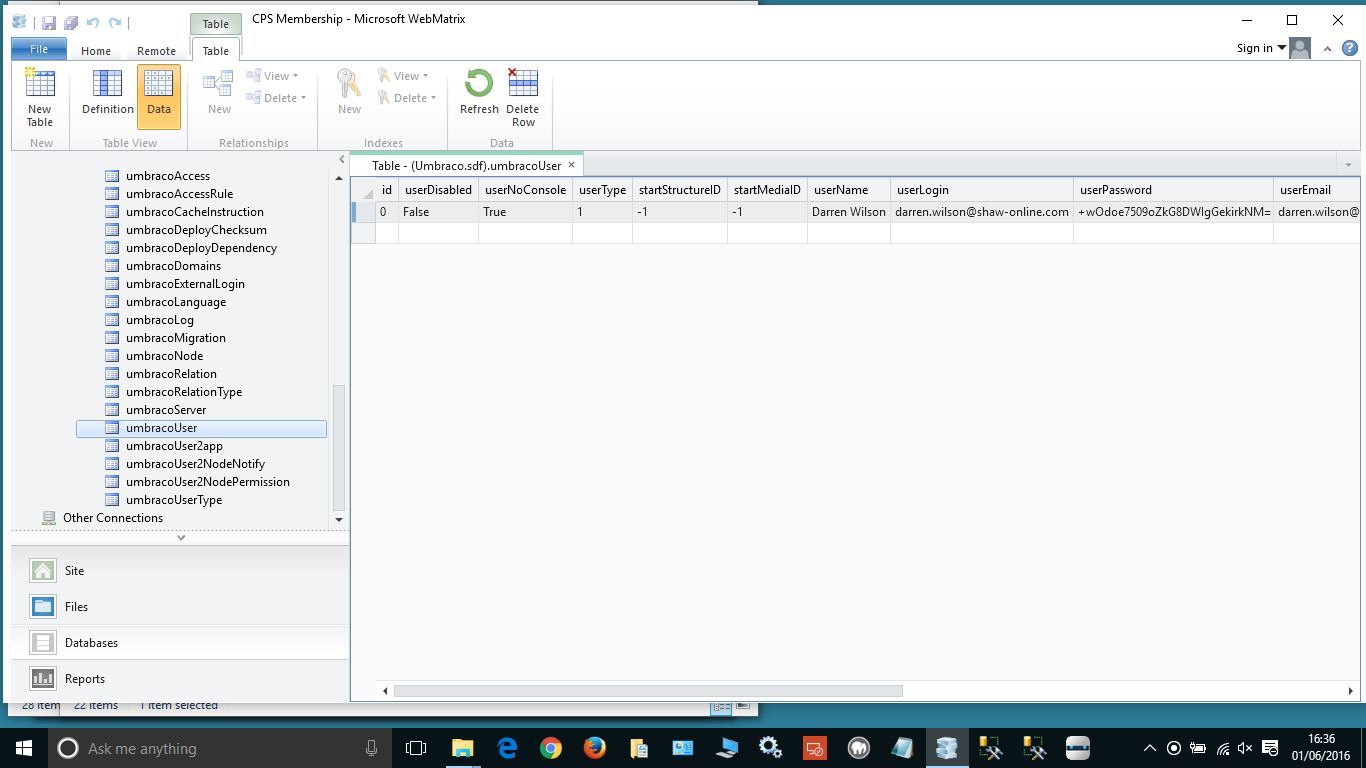The height and width of the screenshot is (768, 1366).
Task: Close the umbracoUser table tab
Action: point(572,165)
